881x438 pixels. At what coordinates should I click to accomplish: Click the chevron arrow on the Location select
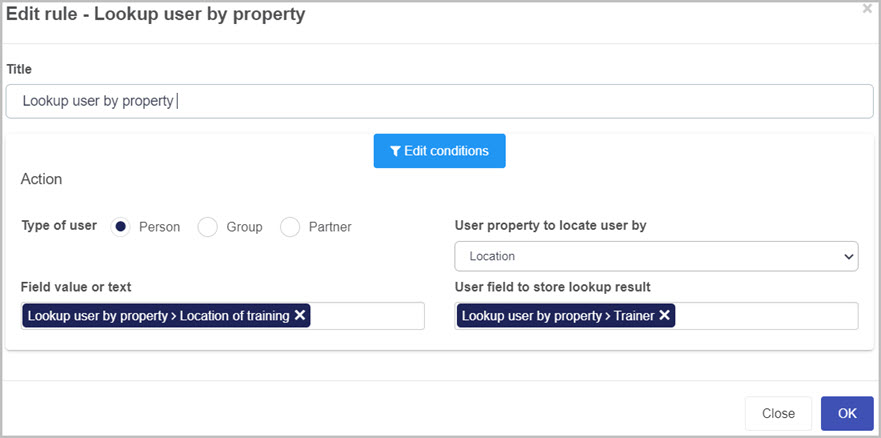(848, 257)
